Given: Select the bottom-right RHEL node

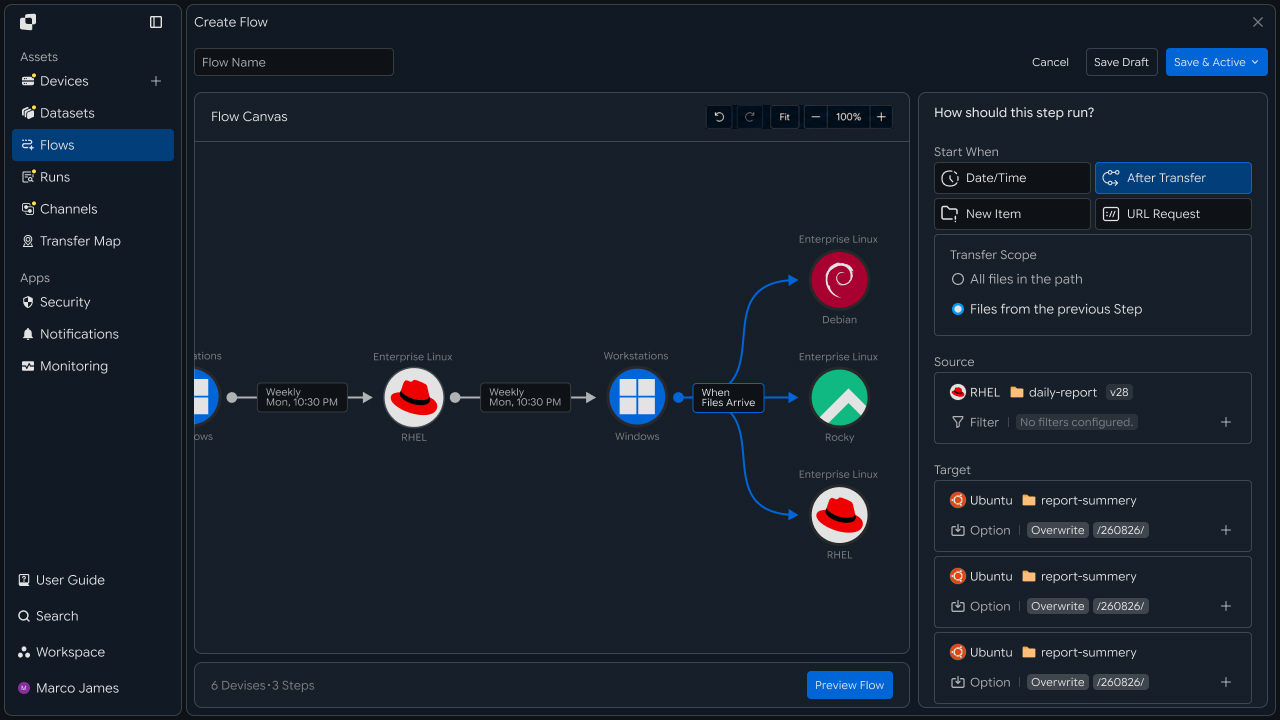Looking at the screenshot, I should (x=840, y=515).
